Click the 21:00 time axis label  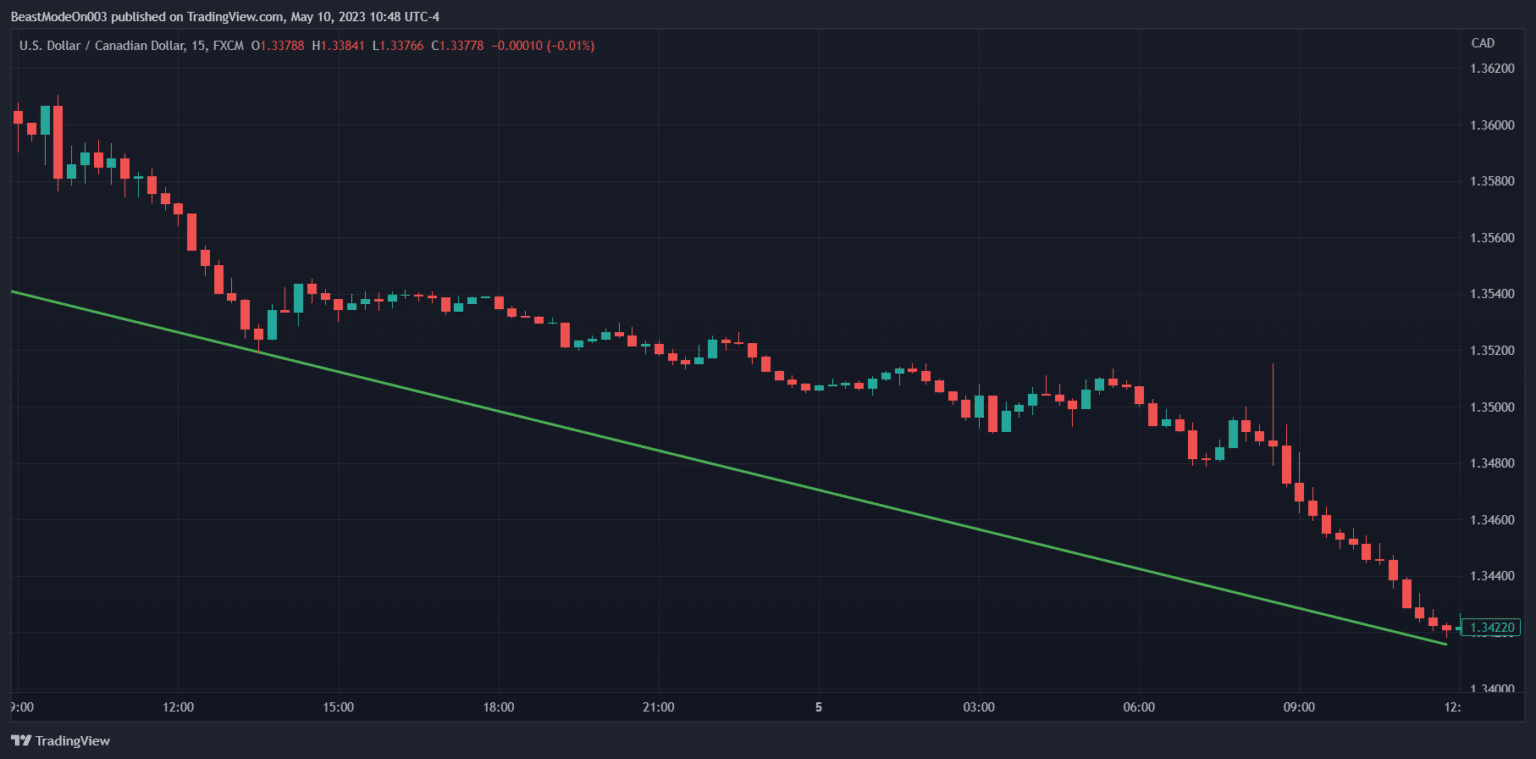click(658, 708)
